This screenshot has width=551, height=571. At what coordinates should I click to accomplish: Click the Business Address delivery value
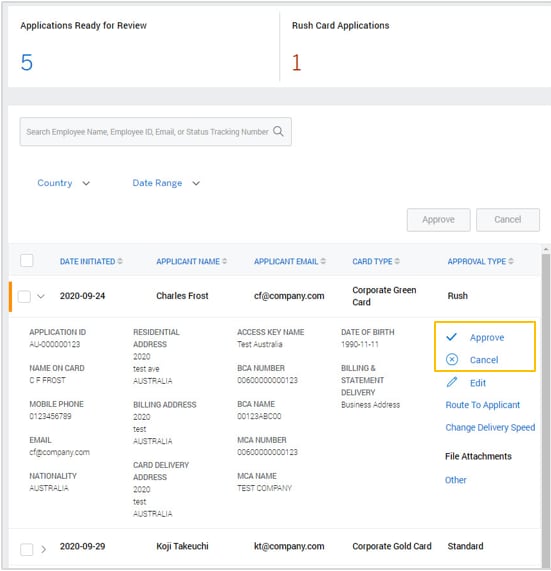(x=370, y=405)
